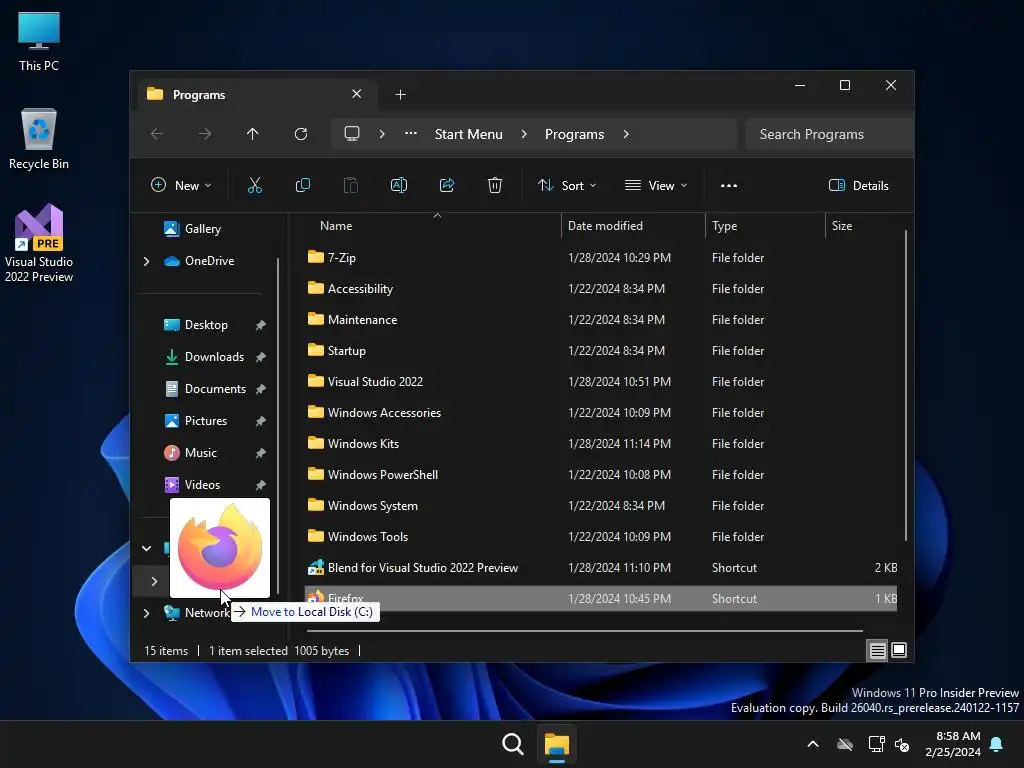Click the Rename icon in the toolbar
Image resolution: width=1024 pixels, height=768 pixels.
pos(399,185)
